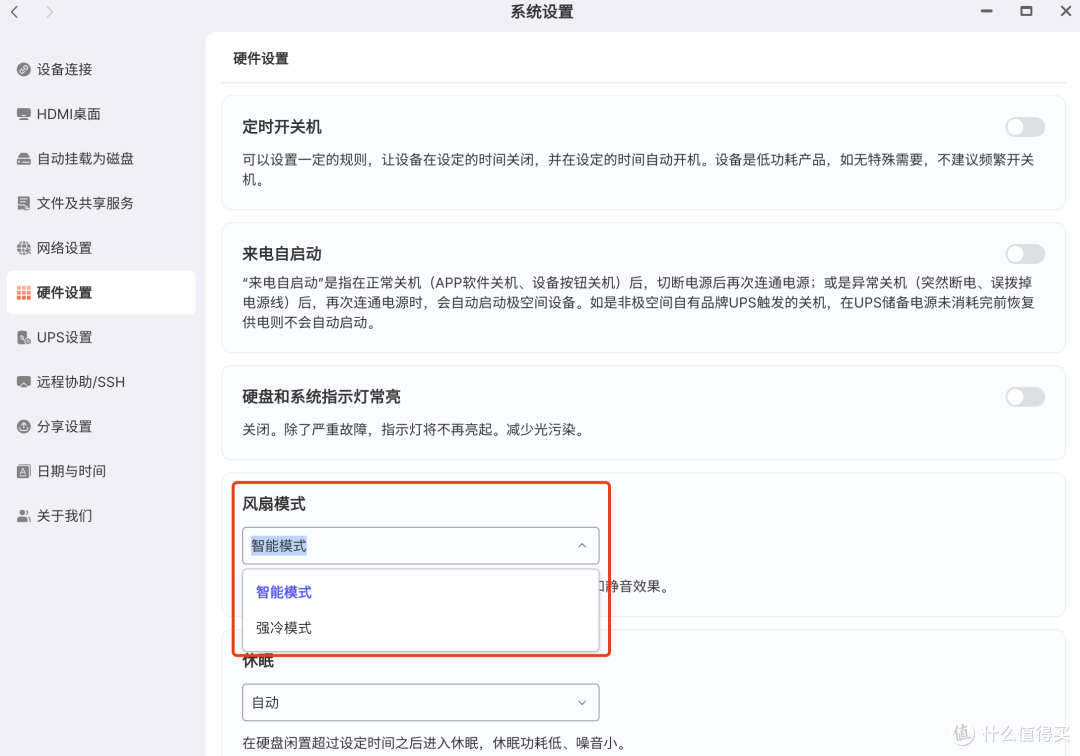Select 智能模式 option in the dropdown list
This screenshot has height=756, width=1080.
pyautogui.click(x=283, y=591)
